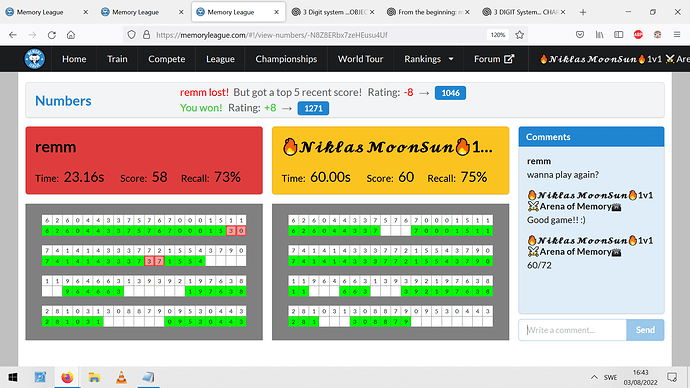Open the Windows Start menu
The height and width of the screenshot is (388, 690).
13,377
